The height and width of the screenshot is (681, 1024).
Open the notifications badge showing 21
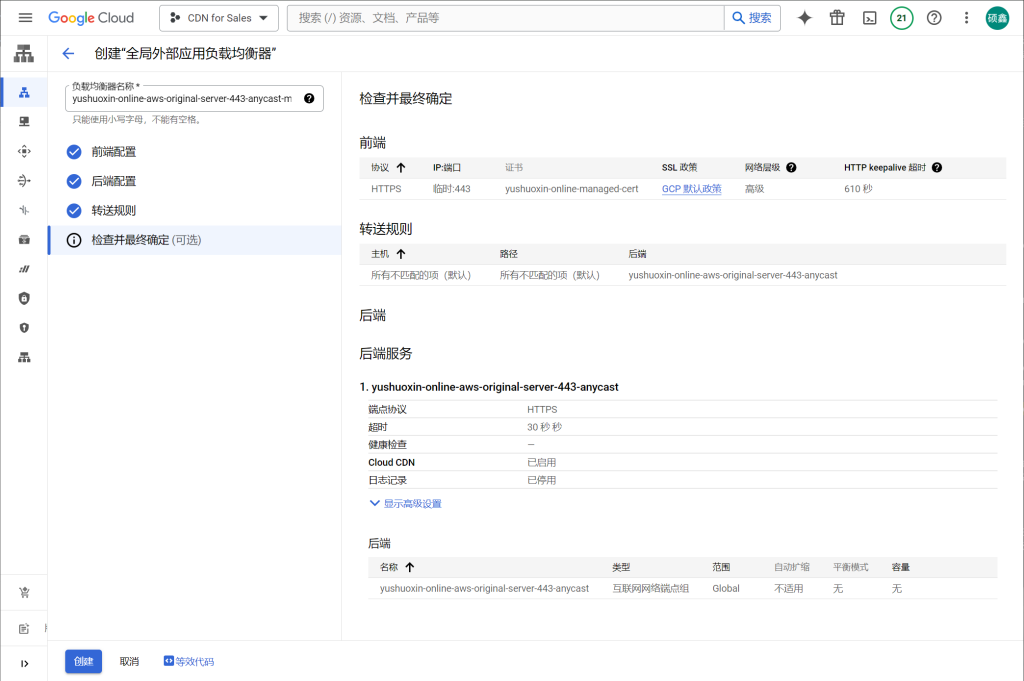[902, 18]
